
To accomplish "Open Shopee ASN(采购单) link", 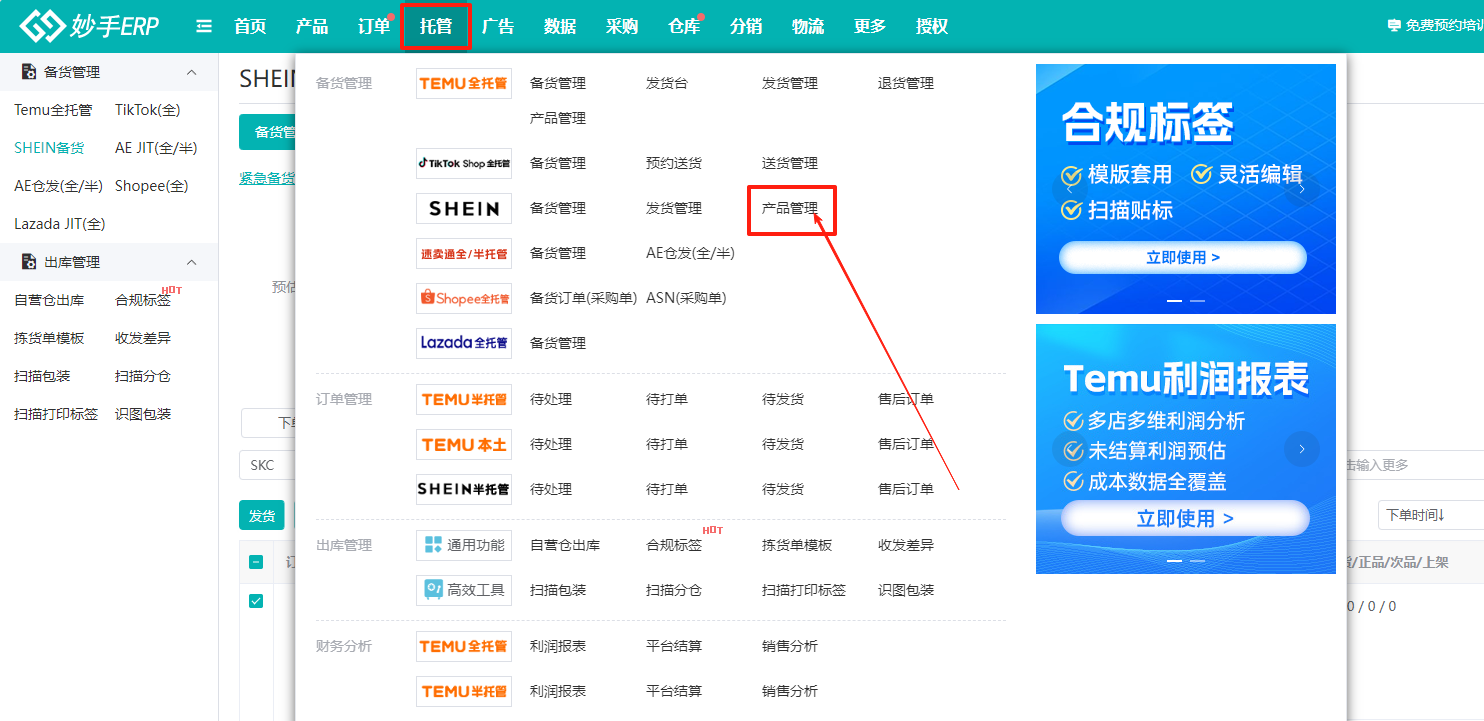I will coord(686,298).
